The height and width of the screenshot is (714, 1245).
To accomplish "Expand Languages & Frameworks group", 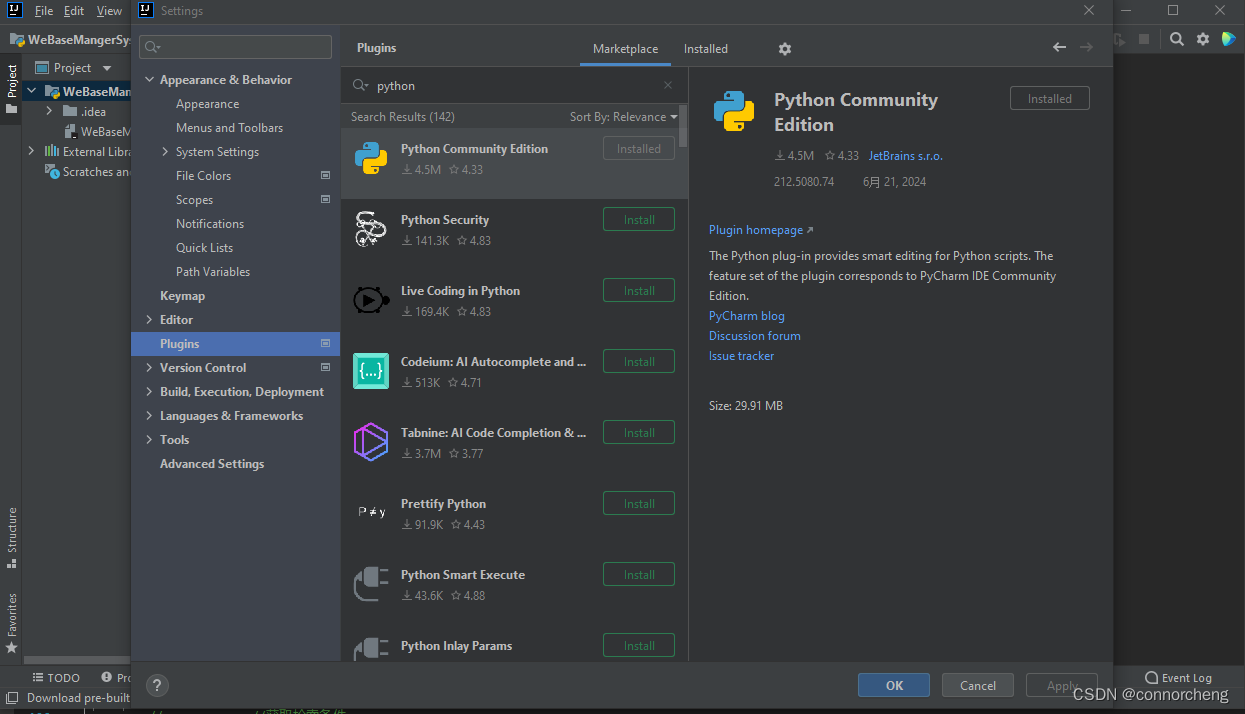I will click(x=150, y=416).
